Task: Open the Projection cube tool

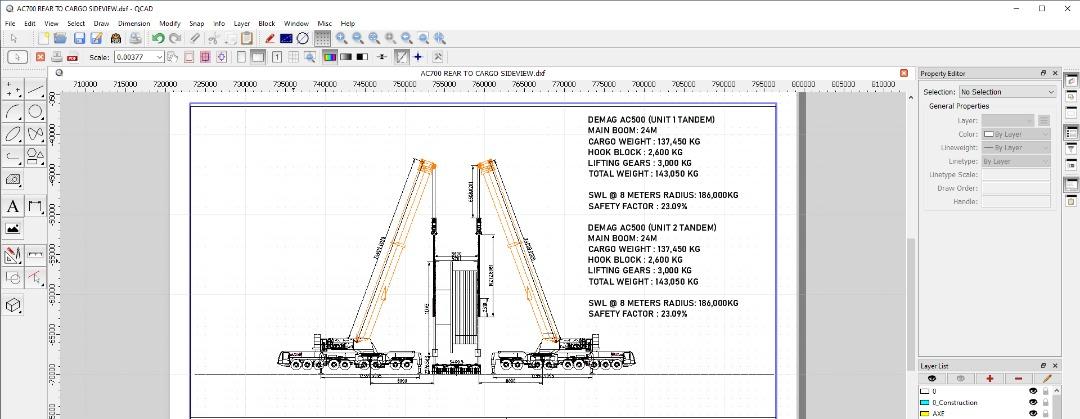Action: [13, 305]
